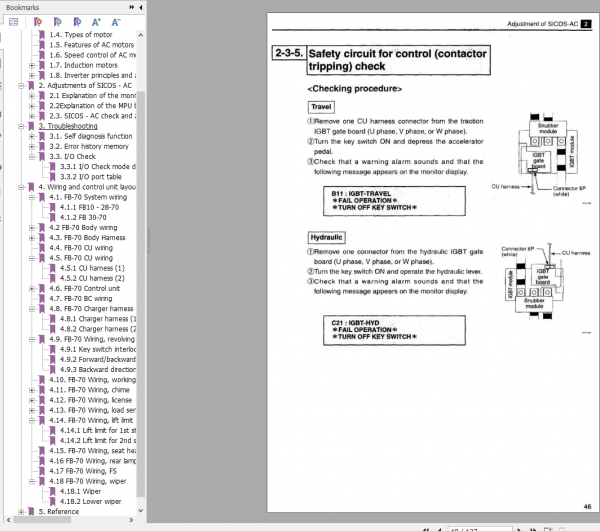Open bookmark 4.16 FB-70 Wiring, rear lamp
The width and height of the screenshot is (600, 531).
coord(92,461)
